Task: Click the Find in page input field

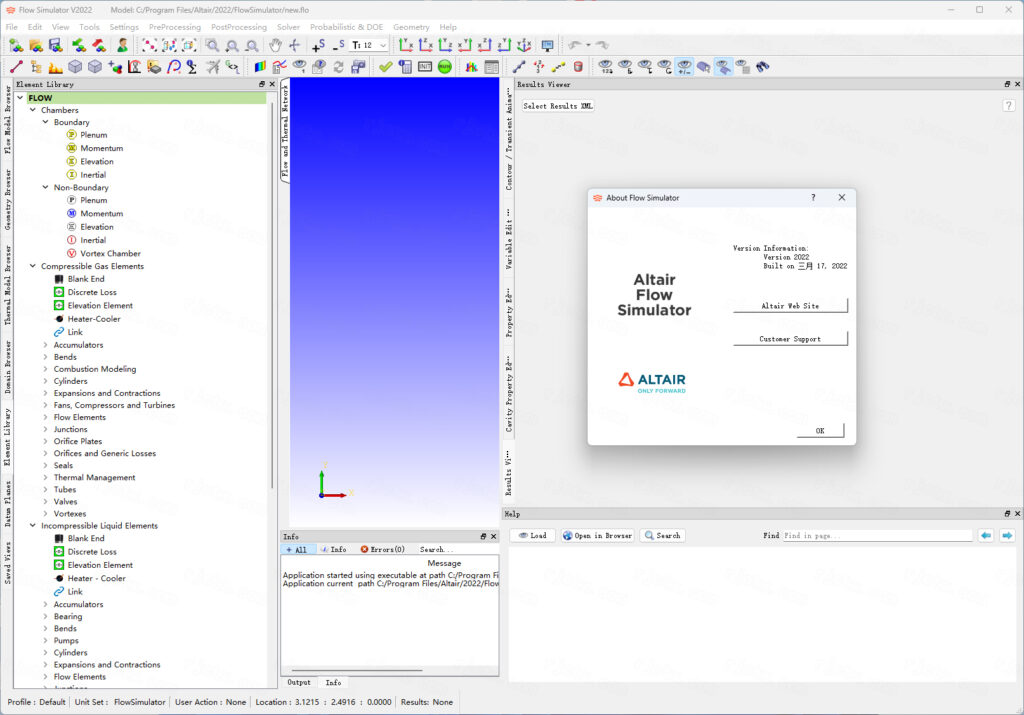Action: [876, 536]
